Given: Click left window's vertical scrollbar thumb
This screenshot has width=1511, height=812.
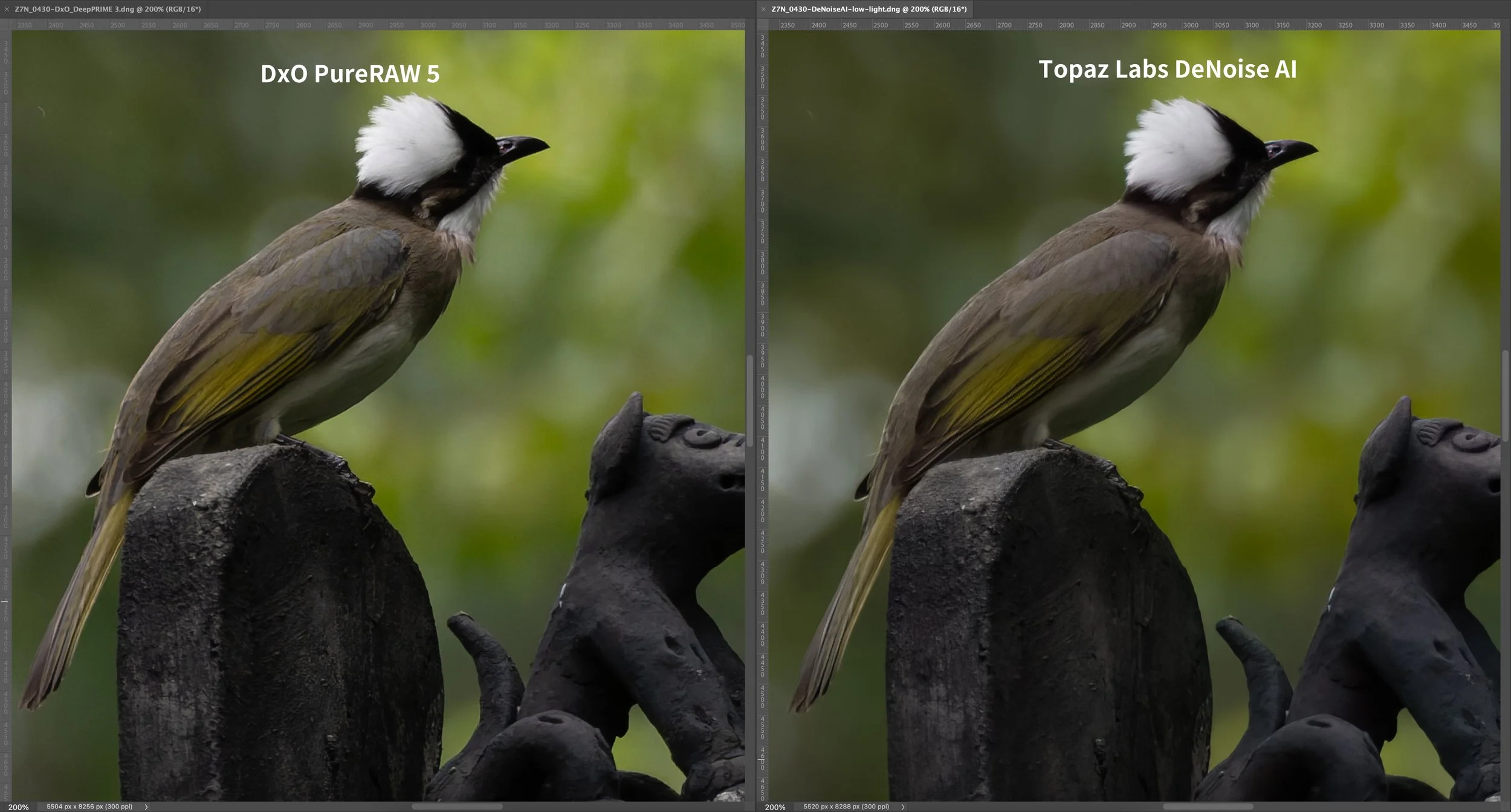Looking at the screenshot, I should point(749,400).
